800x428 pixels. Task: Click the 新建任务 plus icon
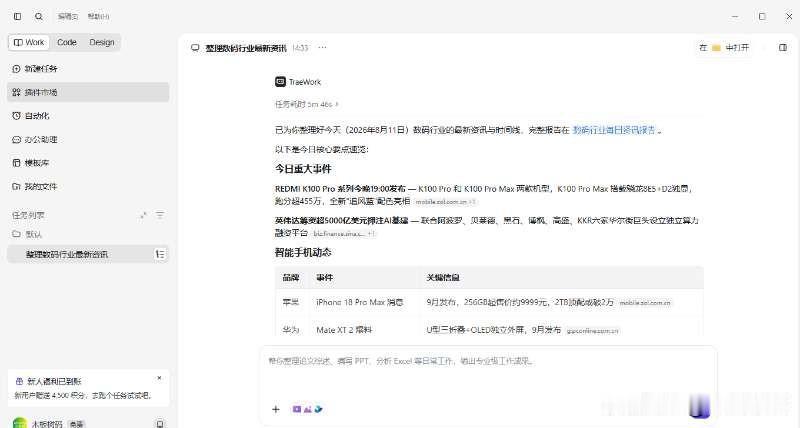tap(16, 68)
